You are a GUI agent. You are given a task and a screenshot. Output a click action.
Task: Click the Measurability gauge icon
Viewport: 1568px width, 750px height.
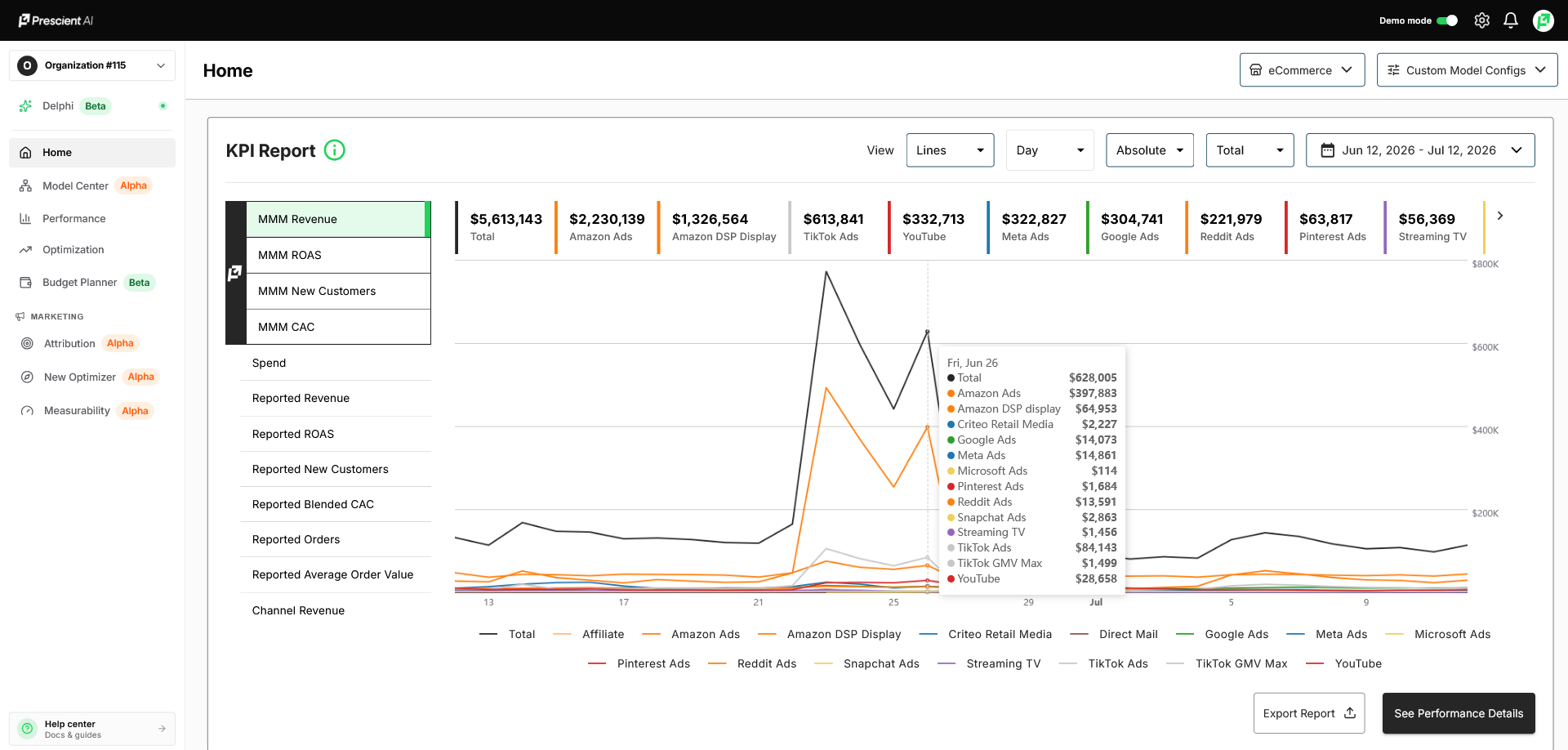pyautogui.click(x=27, y=411)
